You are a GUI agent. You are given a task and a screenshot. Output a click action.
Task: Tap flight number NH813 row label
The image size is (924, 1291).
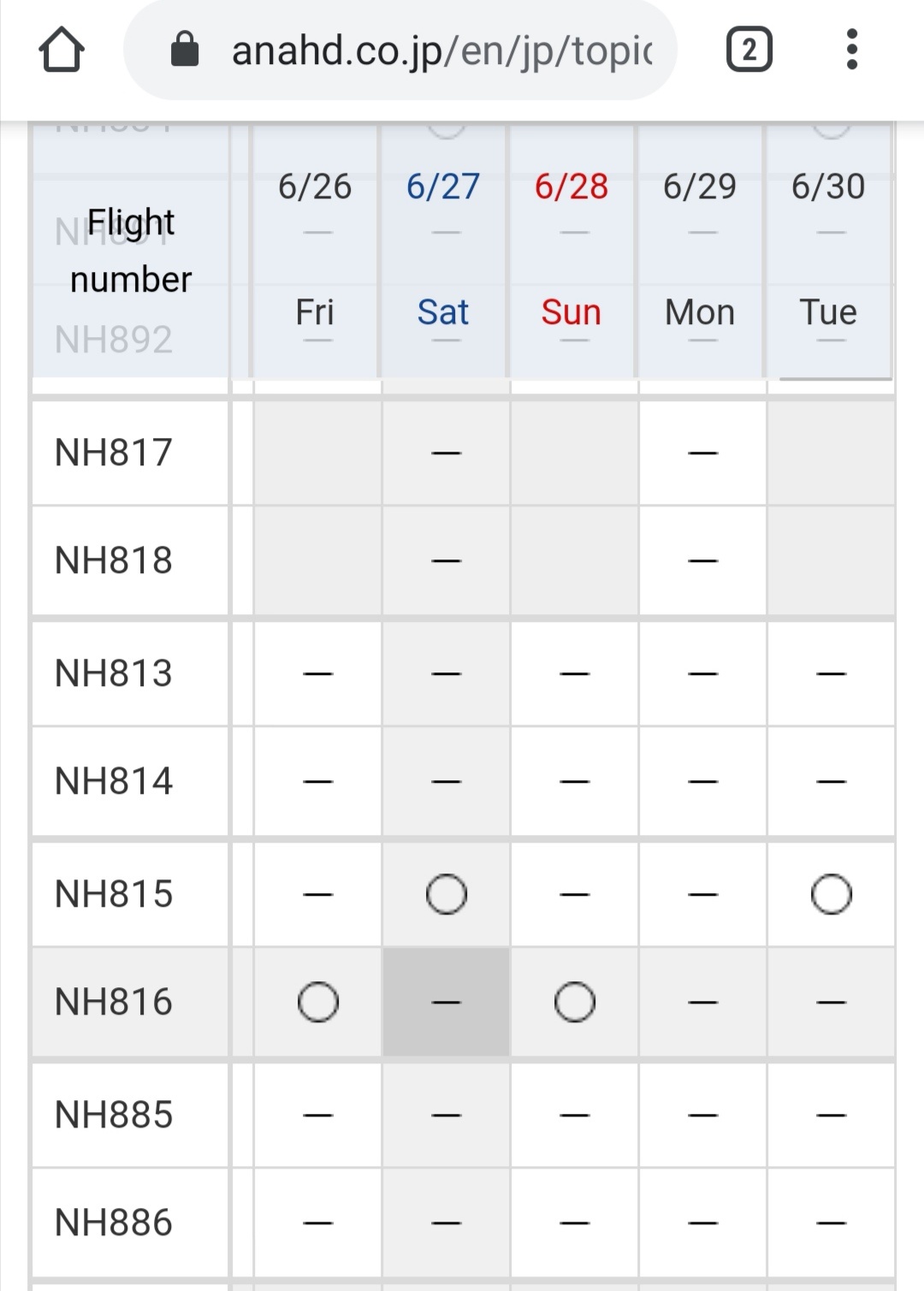(114, 673)
